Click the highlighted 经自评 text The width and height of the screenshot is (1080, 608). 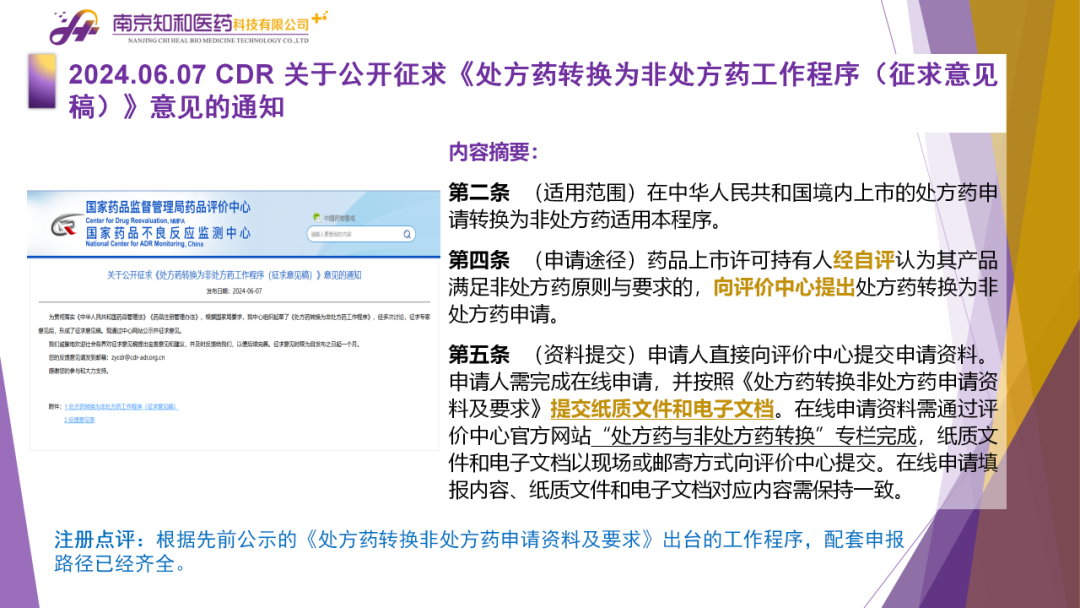pyautogui.click(x=863, y=261)
